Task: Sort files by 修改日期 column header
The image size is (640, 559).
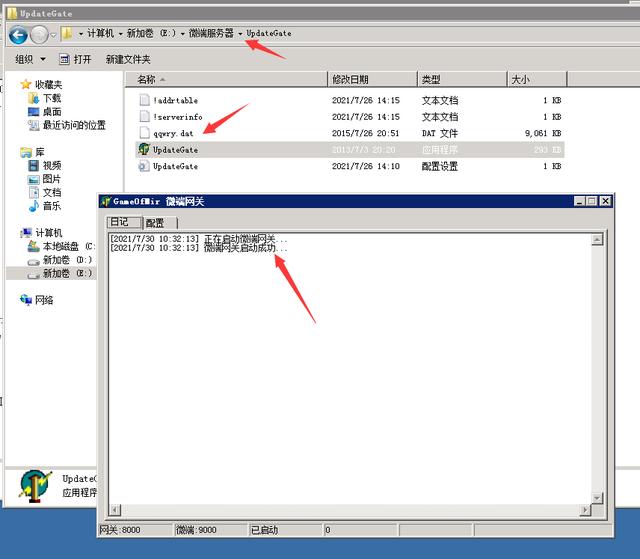Action: tap(350, 79)
